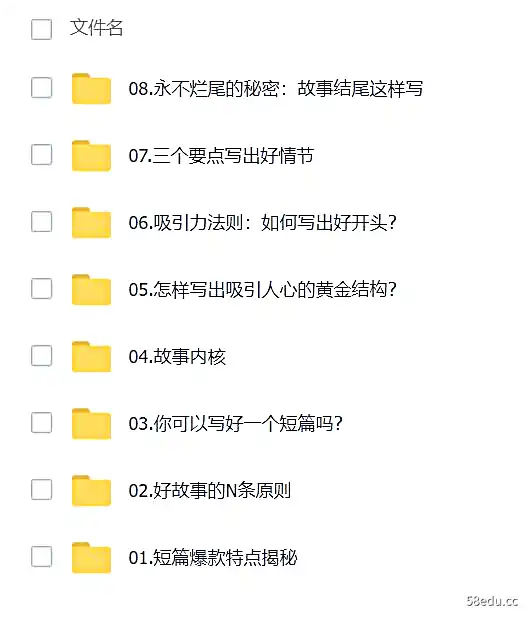The image size is (530, 618).
Task: Click the folder icon for 08.永不烂尾的秘密
Action: pyautogui.click(x=91, y=89)
